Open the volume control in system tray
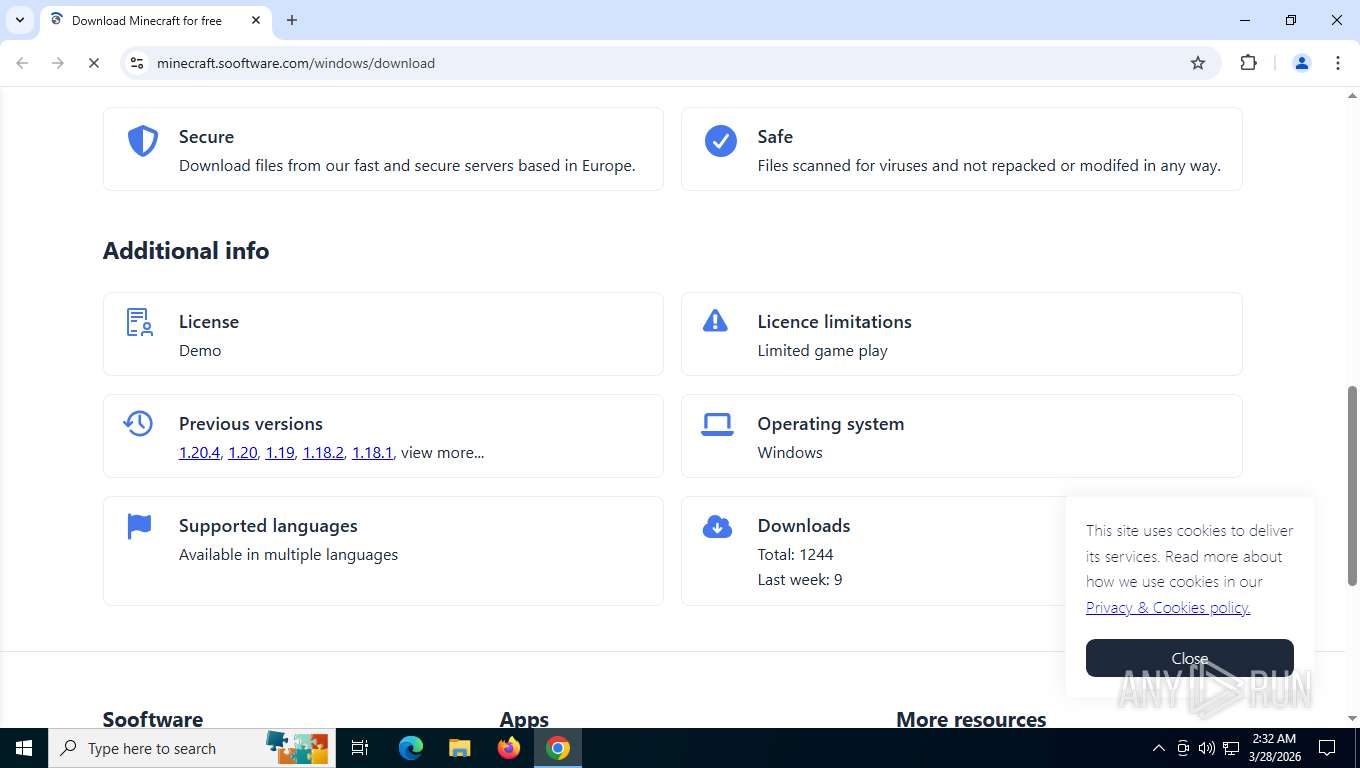The width and height of the screenshot is (1360, 768). tap(1207, 748)
